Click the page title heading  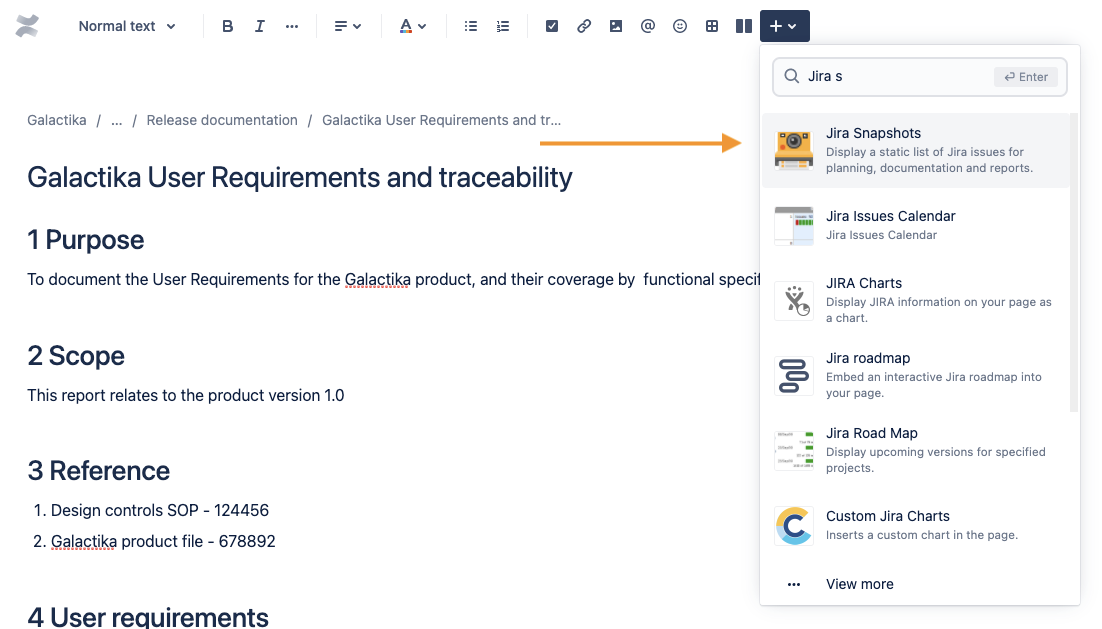[300, 178]
